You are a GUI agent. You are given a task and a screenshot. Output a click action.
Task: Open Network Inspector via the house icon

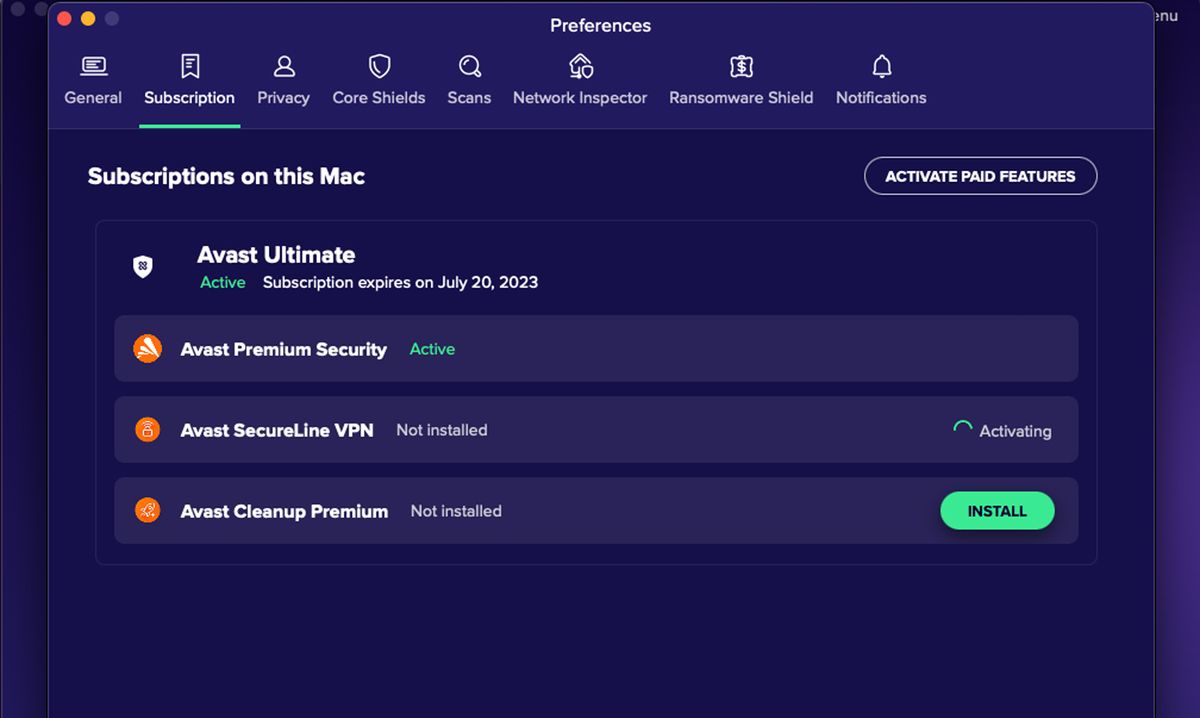[580, 64]
